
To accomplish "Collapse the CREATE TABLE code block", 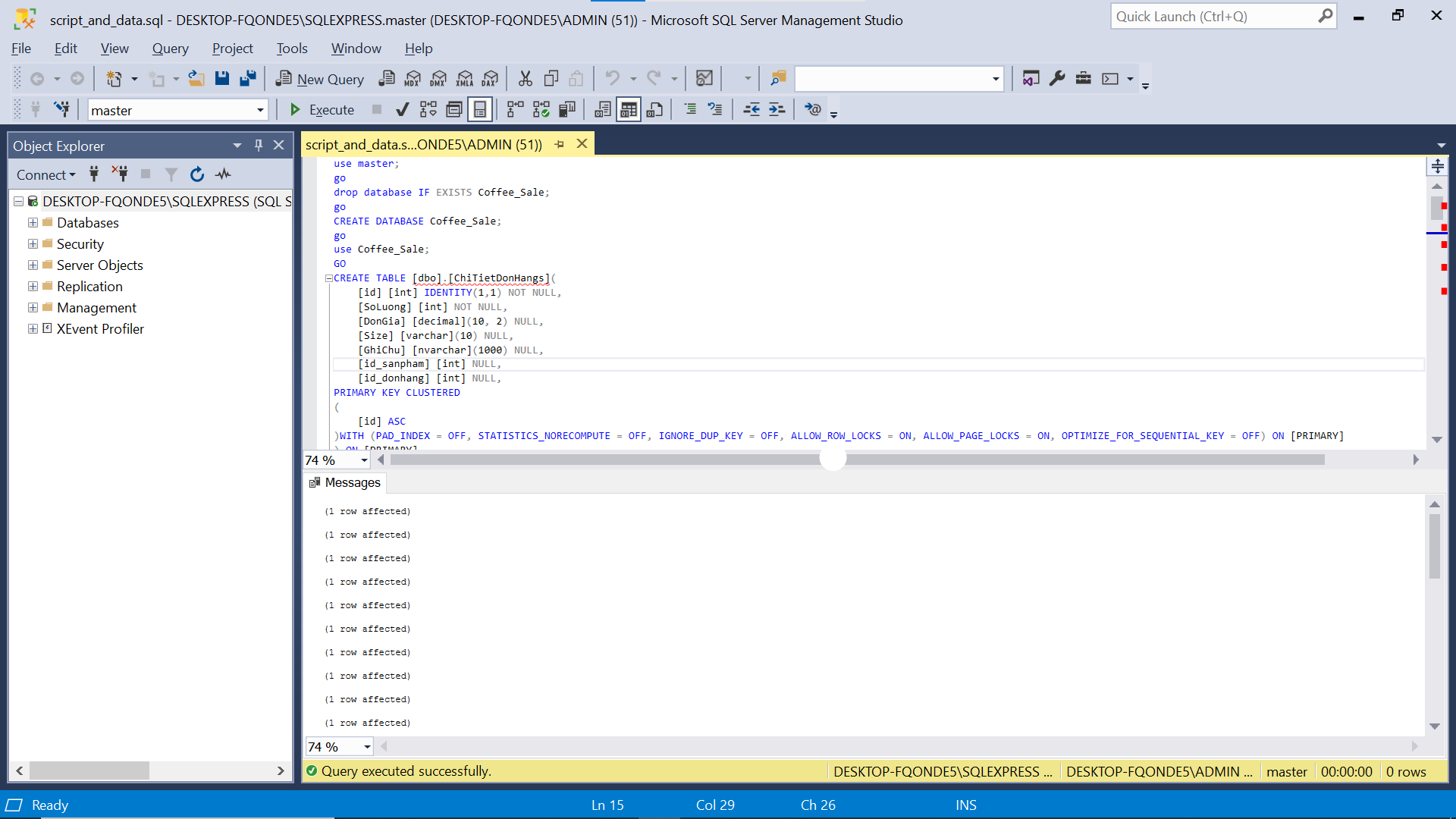I will [329, 278].
